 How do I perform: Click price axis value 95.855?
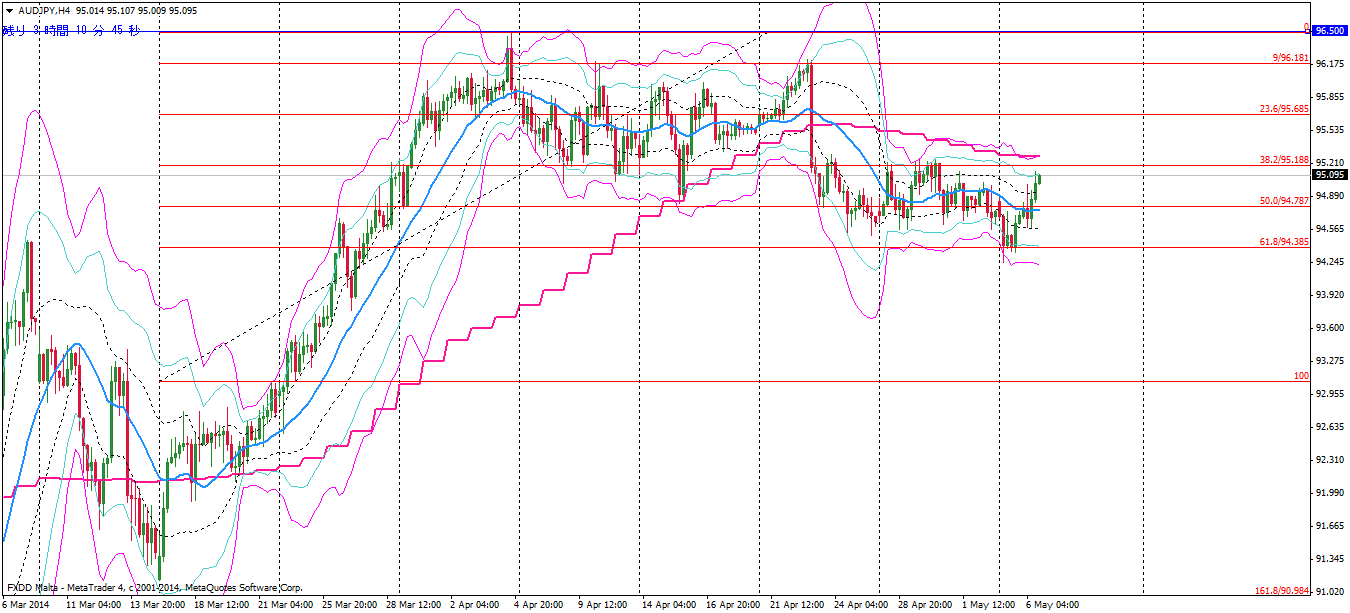[x=1330, y=96]
